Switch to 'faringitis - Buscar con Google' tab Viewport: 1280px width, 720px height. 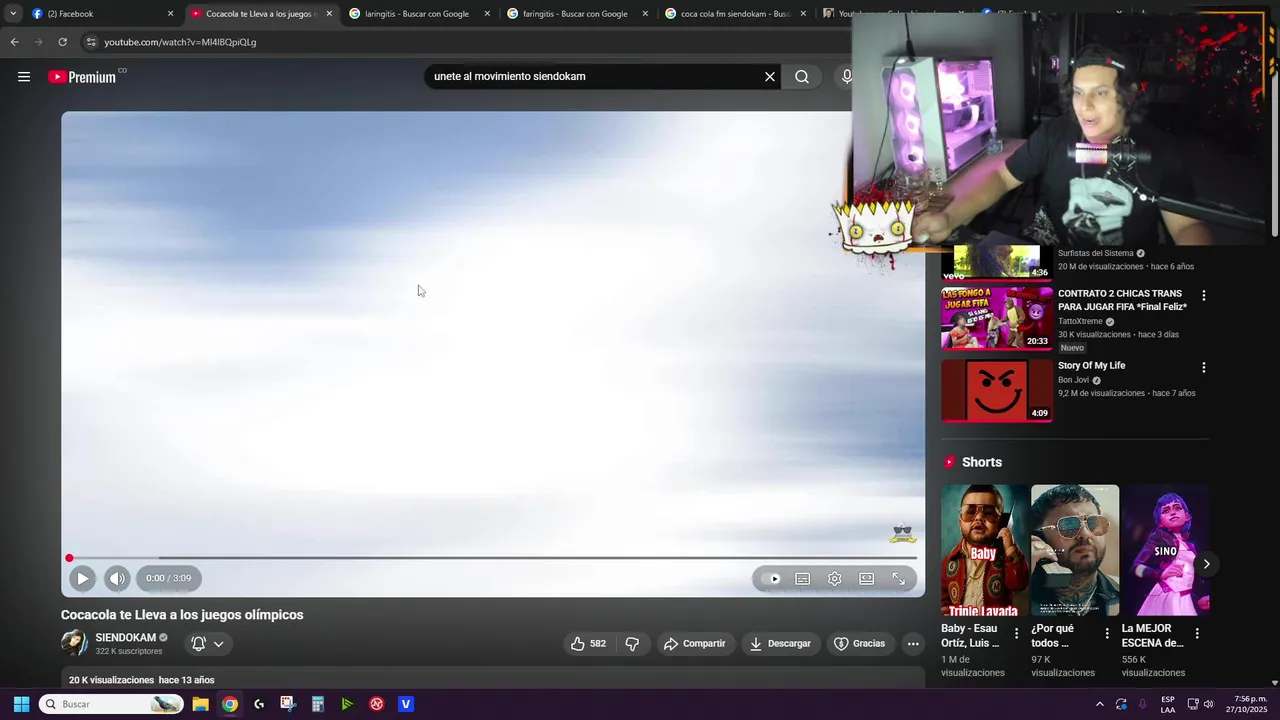pyautogui.click(x=578, y=14)
